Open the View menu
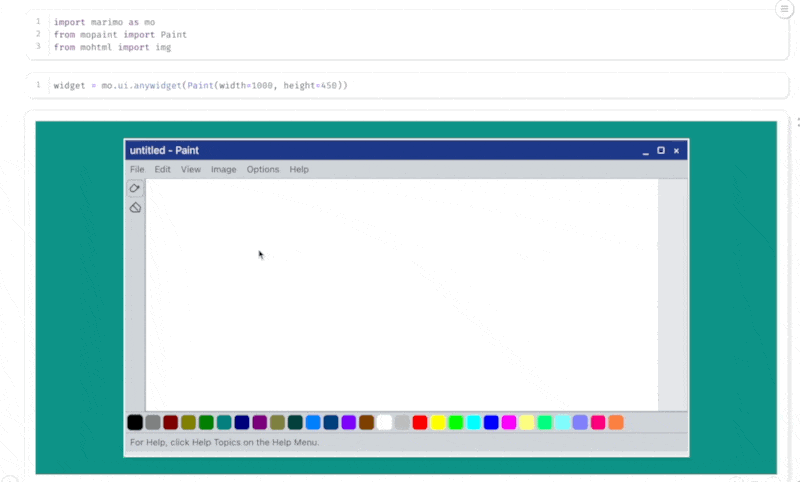This screenshot has height=482, width=800. tap(191, 170)
